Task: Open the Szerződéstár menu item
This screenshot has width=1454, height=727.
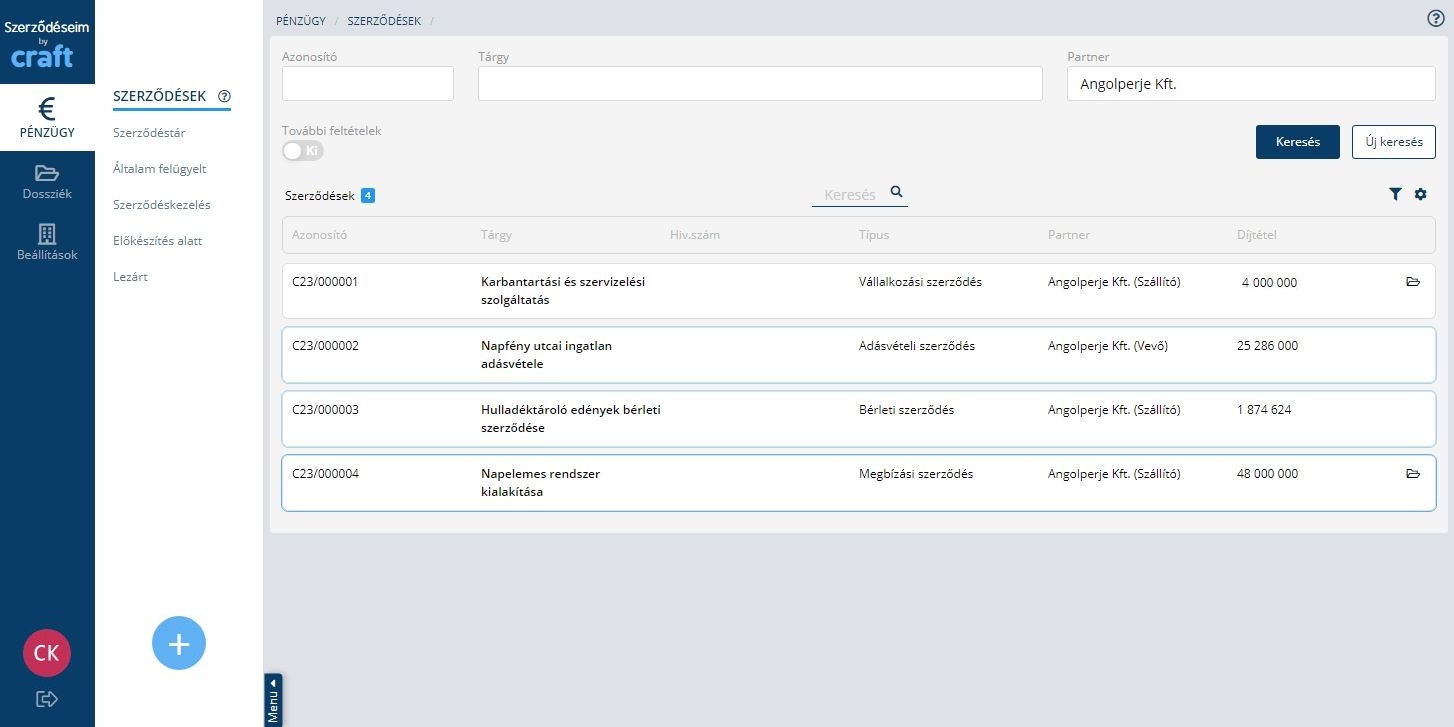Action: pos(149,132)
